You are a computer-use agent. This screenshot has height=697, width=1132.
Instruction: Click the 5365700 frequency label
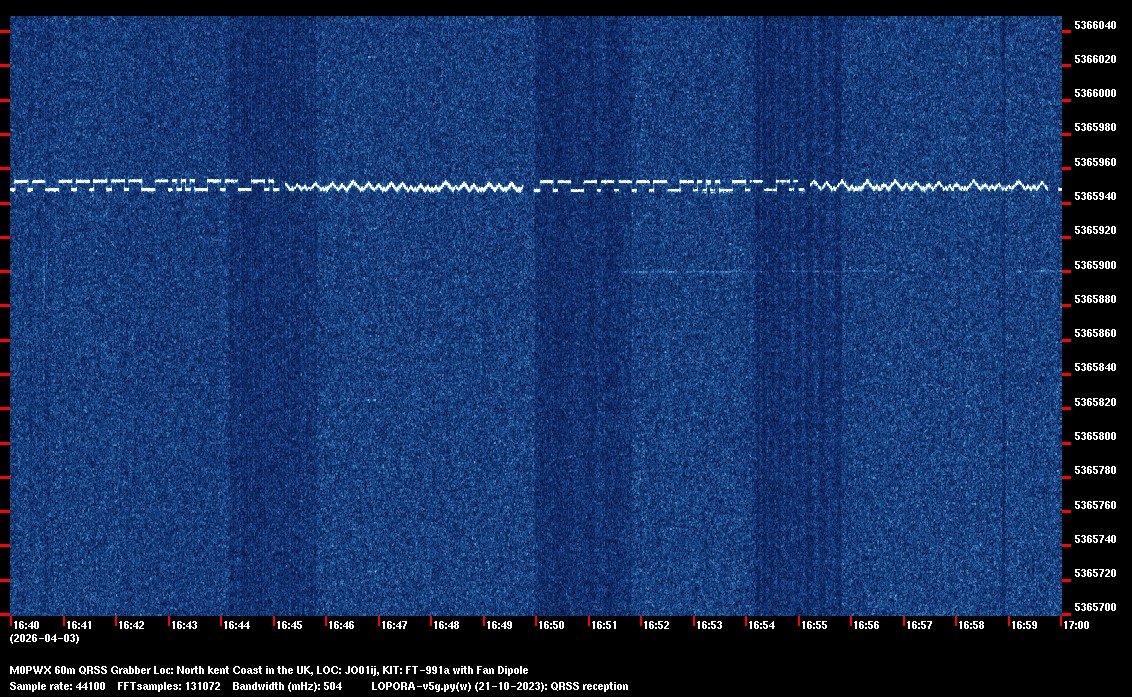pos(1095,607)
